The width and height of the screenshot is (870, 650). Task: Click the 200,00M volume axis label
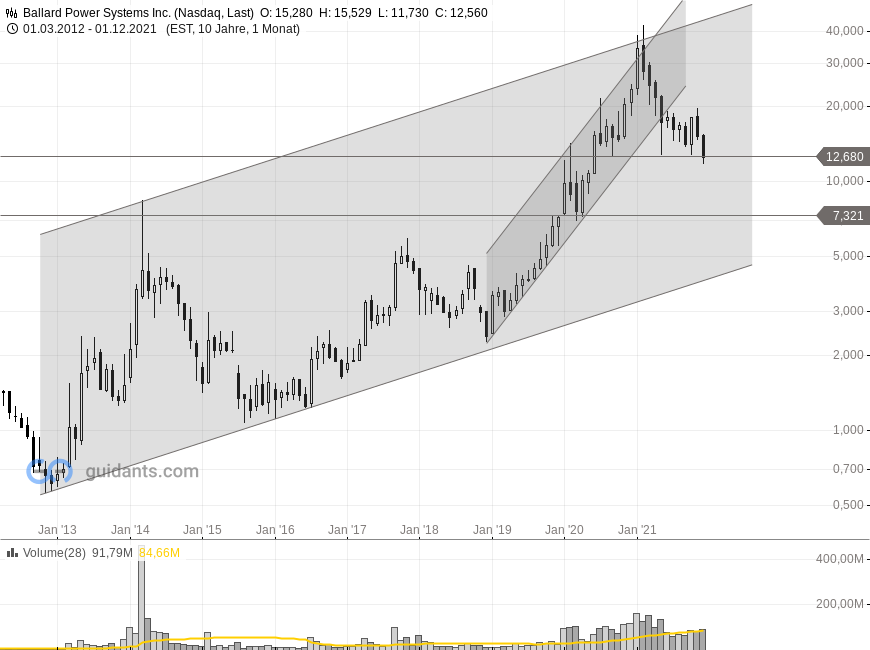[x=839, y=603]
